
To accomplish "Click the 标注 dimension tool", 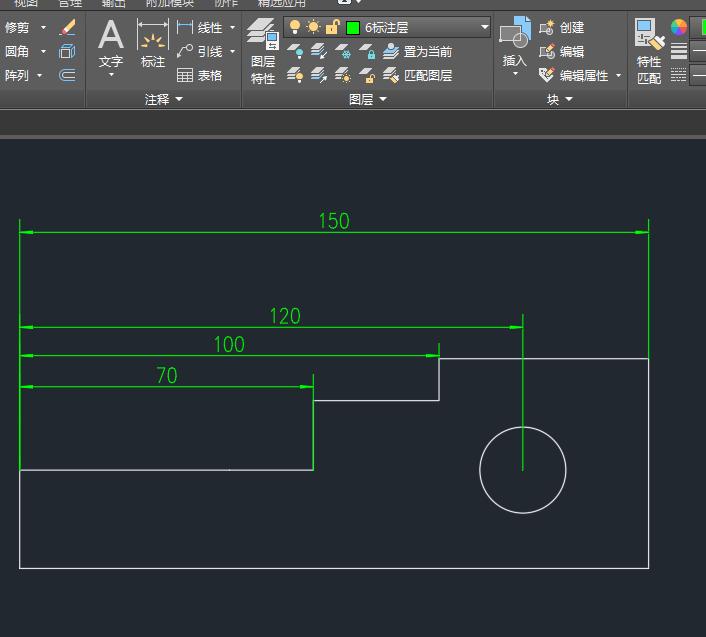I will pos(153,44).
